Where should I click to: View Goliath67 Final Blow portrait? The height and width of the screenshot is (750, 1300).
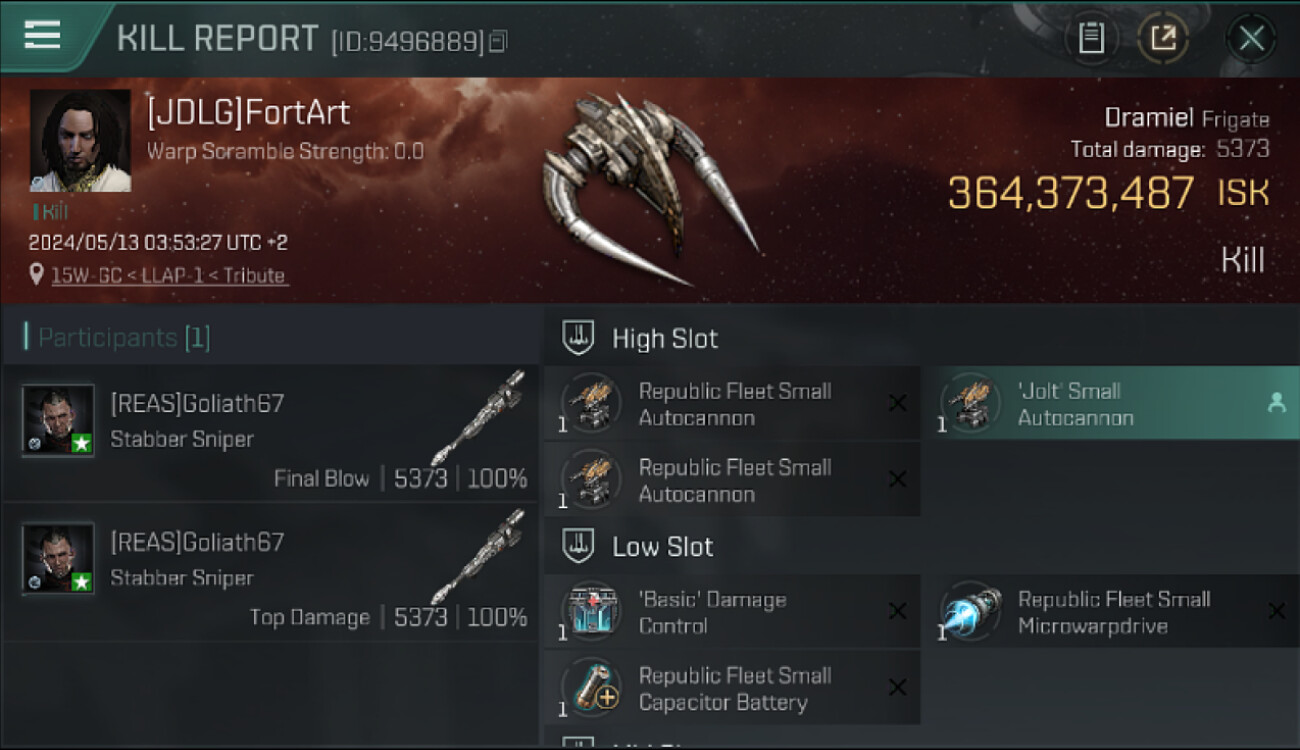point(59,421)
